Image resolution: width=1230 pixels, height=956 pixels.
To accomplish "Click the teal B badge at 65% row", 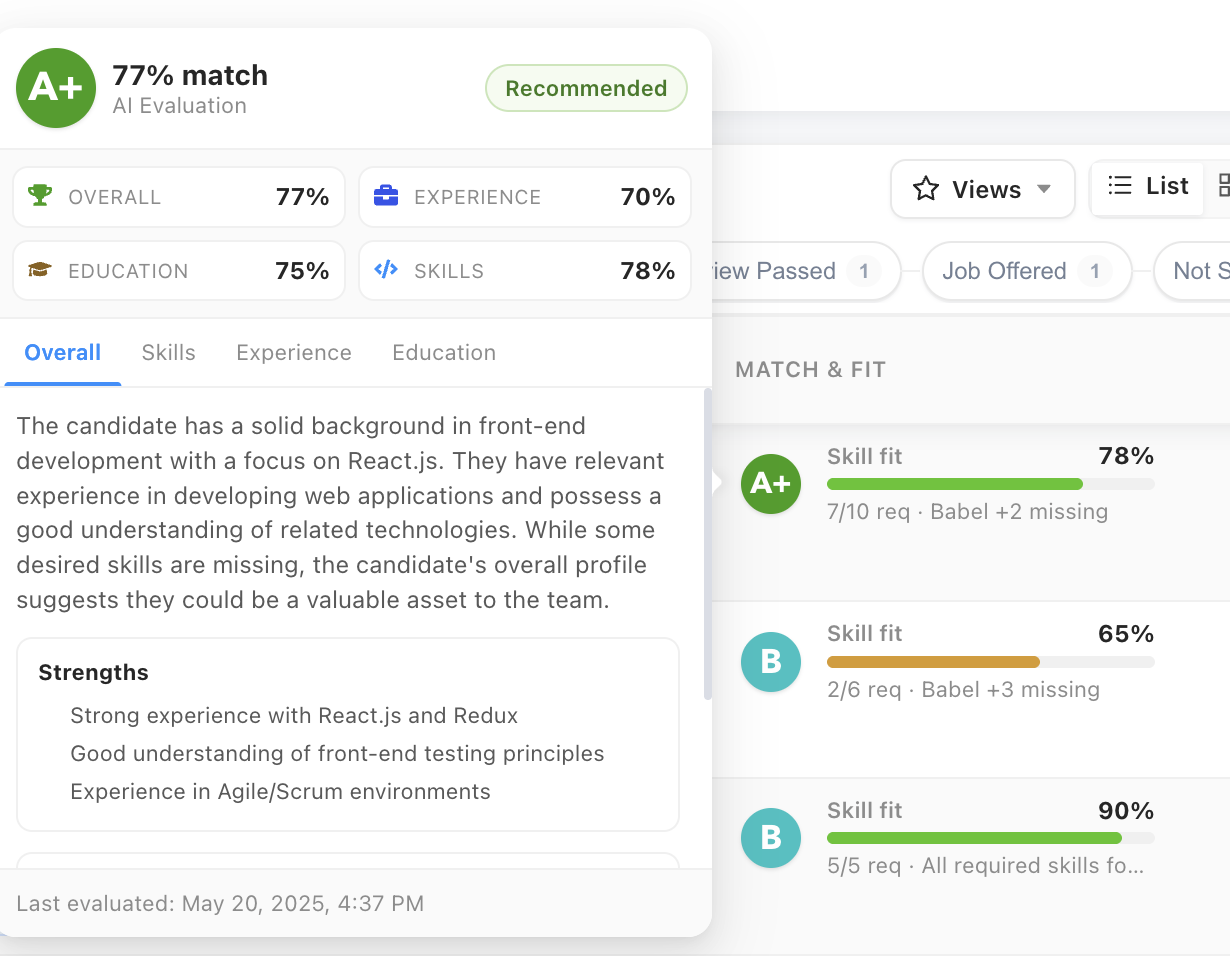I will point(771,662).
